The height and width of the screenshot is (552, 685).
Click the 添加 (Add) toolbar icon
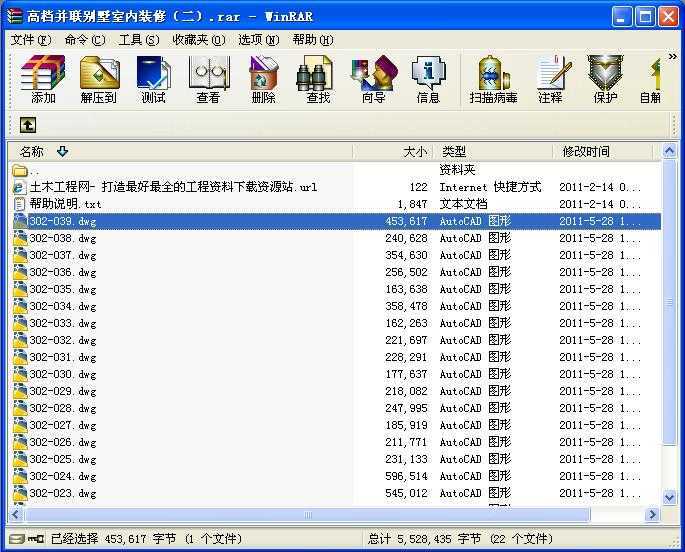point(43,79)
